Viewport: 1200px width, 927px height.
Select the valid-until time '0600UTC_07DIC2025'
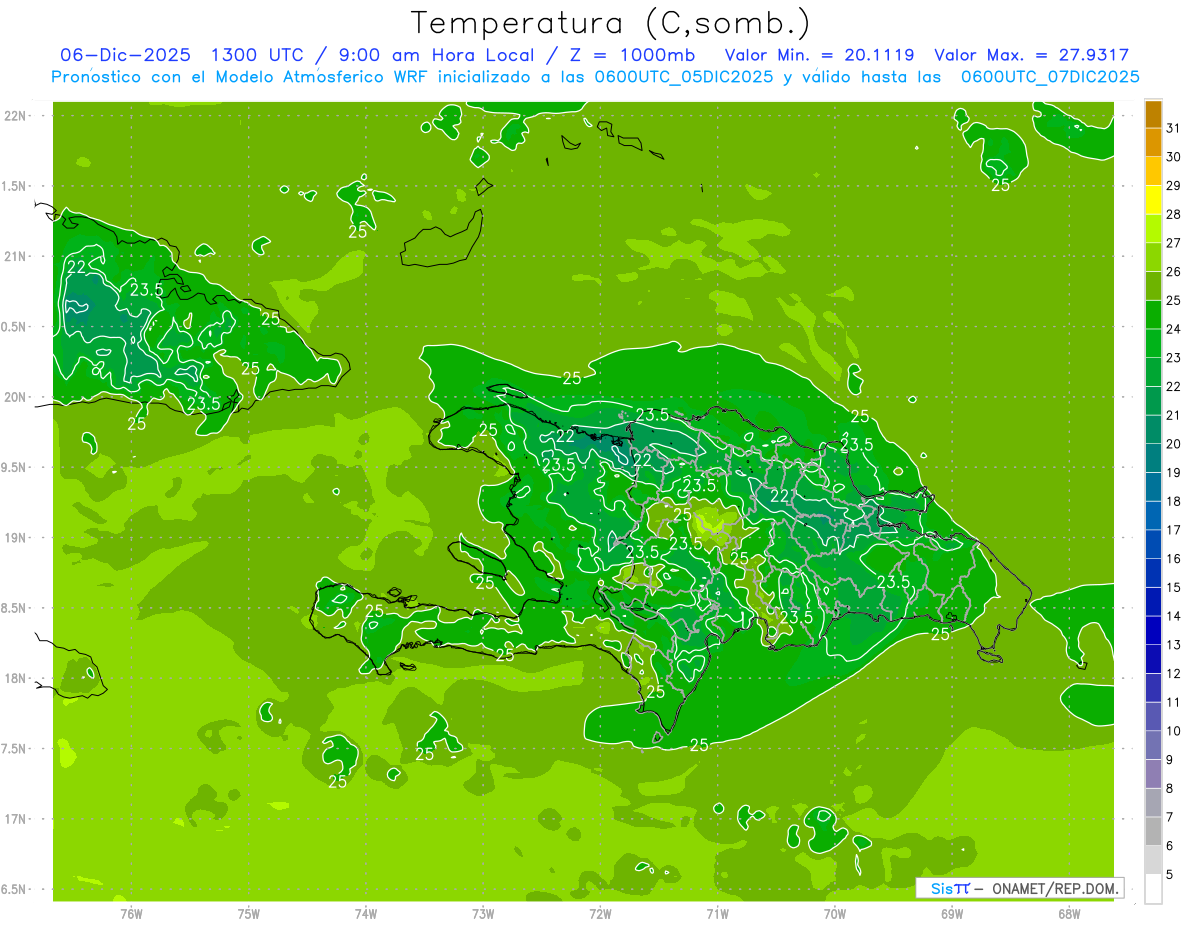(1050, 77)
